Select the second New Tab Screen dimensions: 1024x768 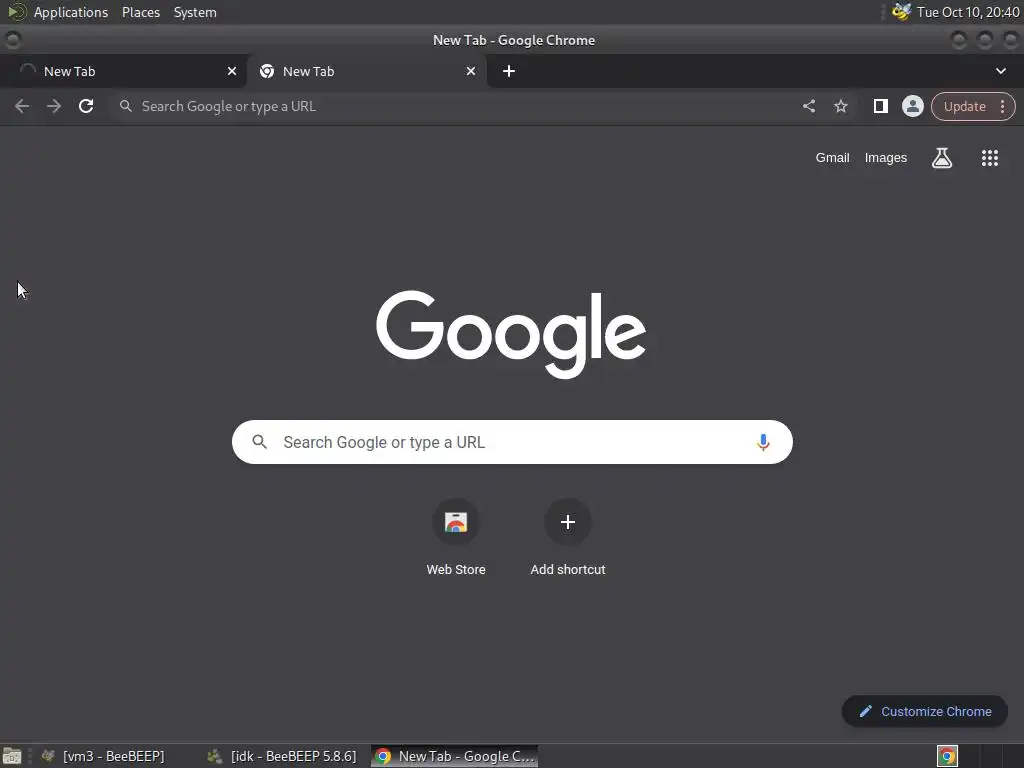(x=366, y=71)
